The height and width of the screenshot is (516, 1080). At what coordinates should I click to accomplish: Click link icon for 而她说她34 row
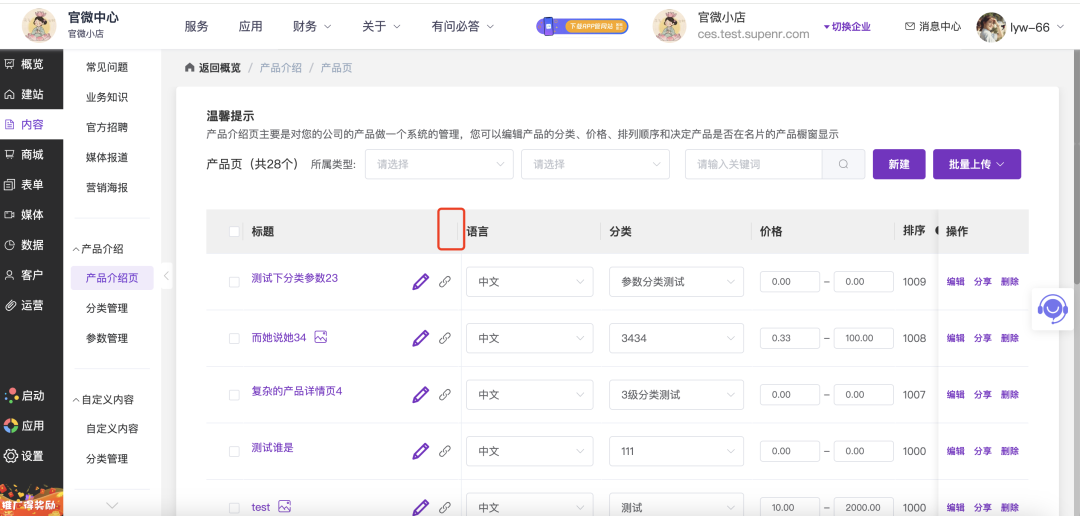pos(445,339)
